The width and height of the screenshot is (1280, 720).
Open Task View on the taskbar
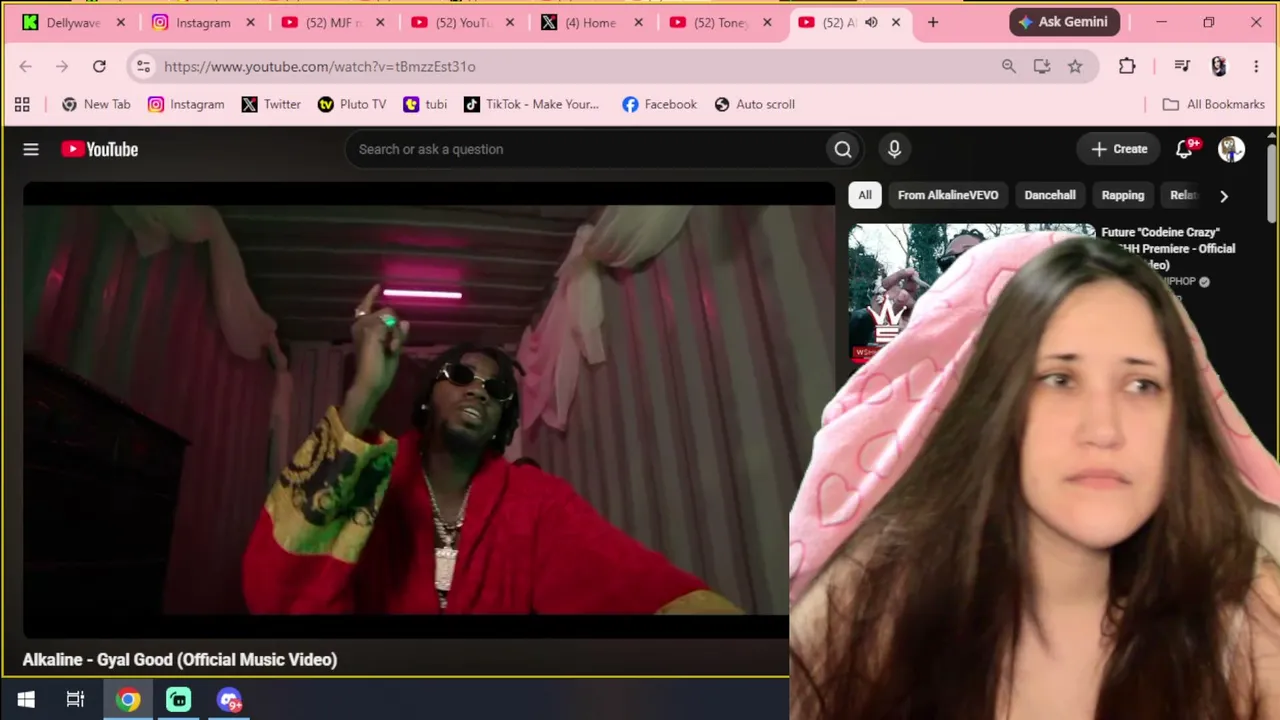76,700
